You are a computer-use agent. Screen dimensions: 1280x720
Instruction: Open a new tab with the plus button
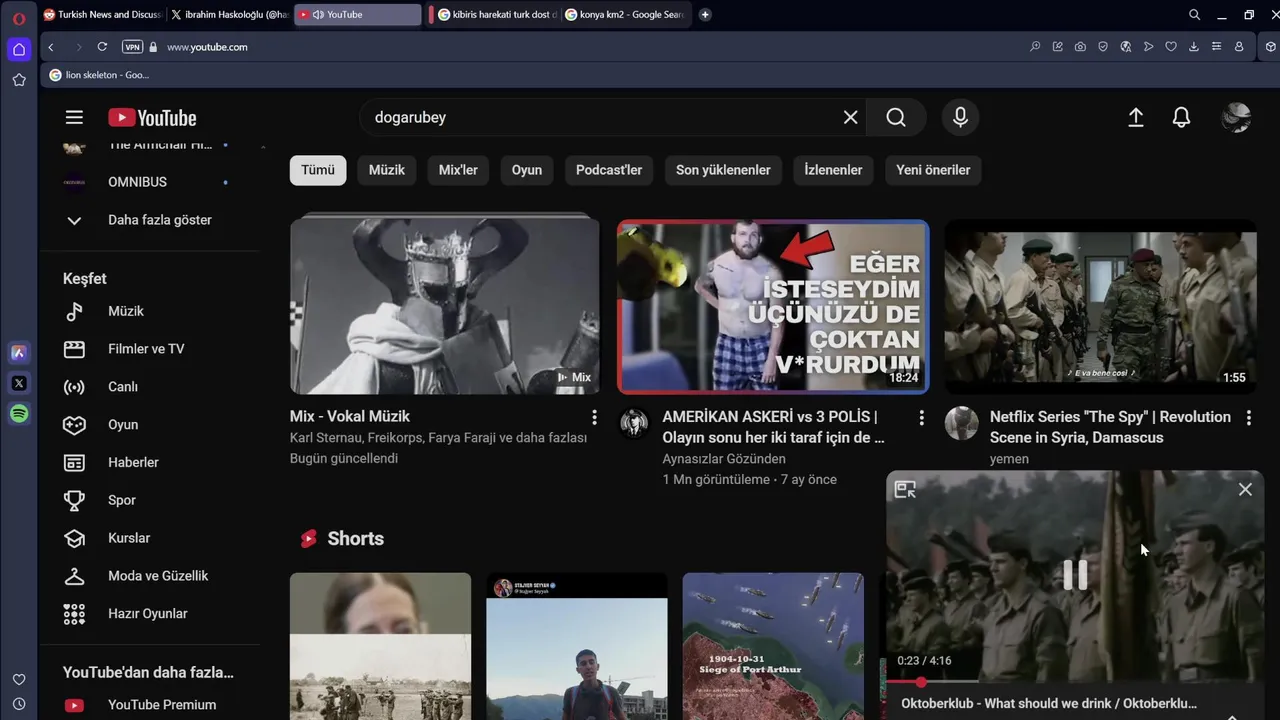click(705, 15)
